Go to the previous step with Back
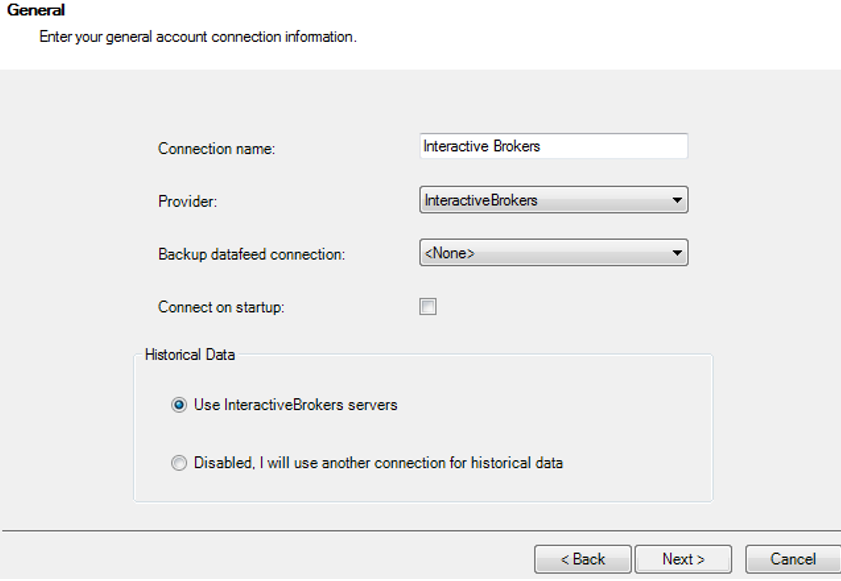Image resolution: width=841 pixels, height=581 pixels. 582,559
